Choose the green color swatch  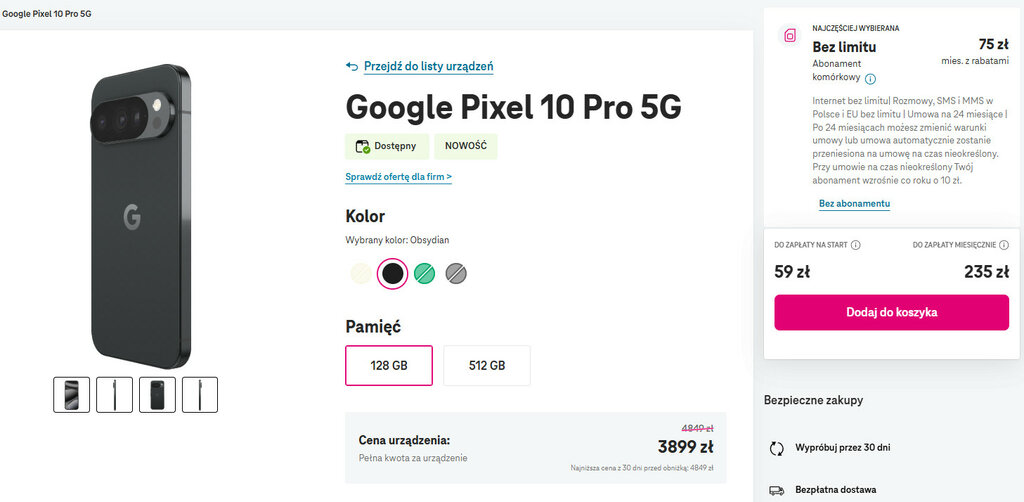[424, 273]
